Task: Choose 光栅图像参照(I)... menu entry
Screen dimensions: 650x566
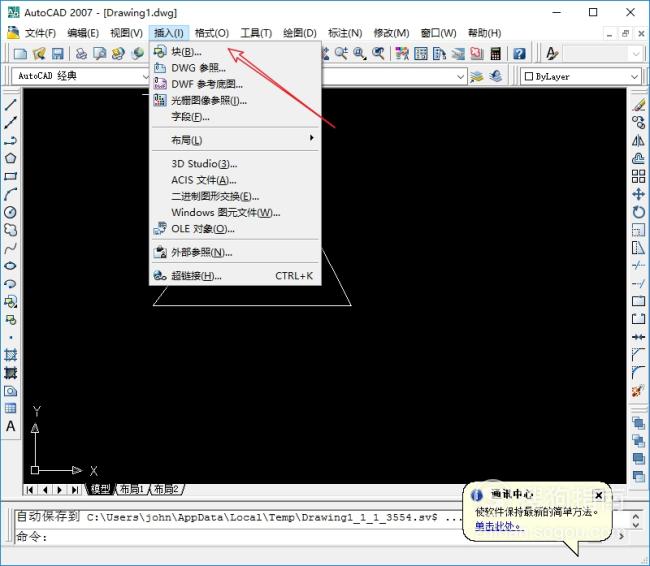Action: point(235,100)
